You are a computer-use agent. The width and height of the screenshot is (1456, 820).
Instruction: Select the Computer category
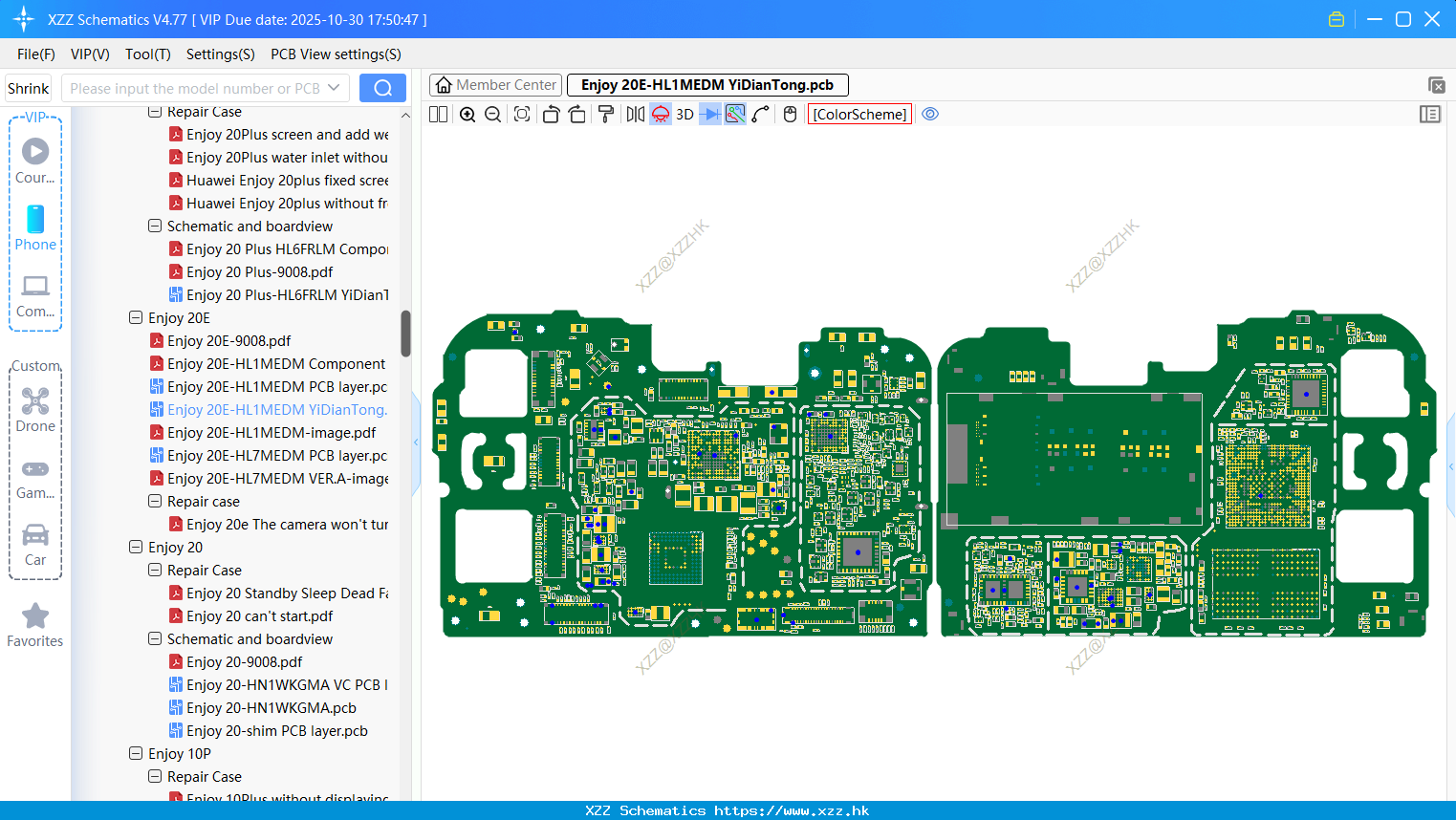pos(35,295)
